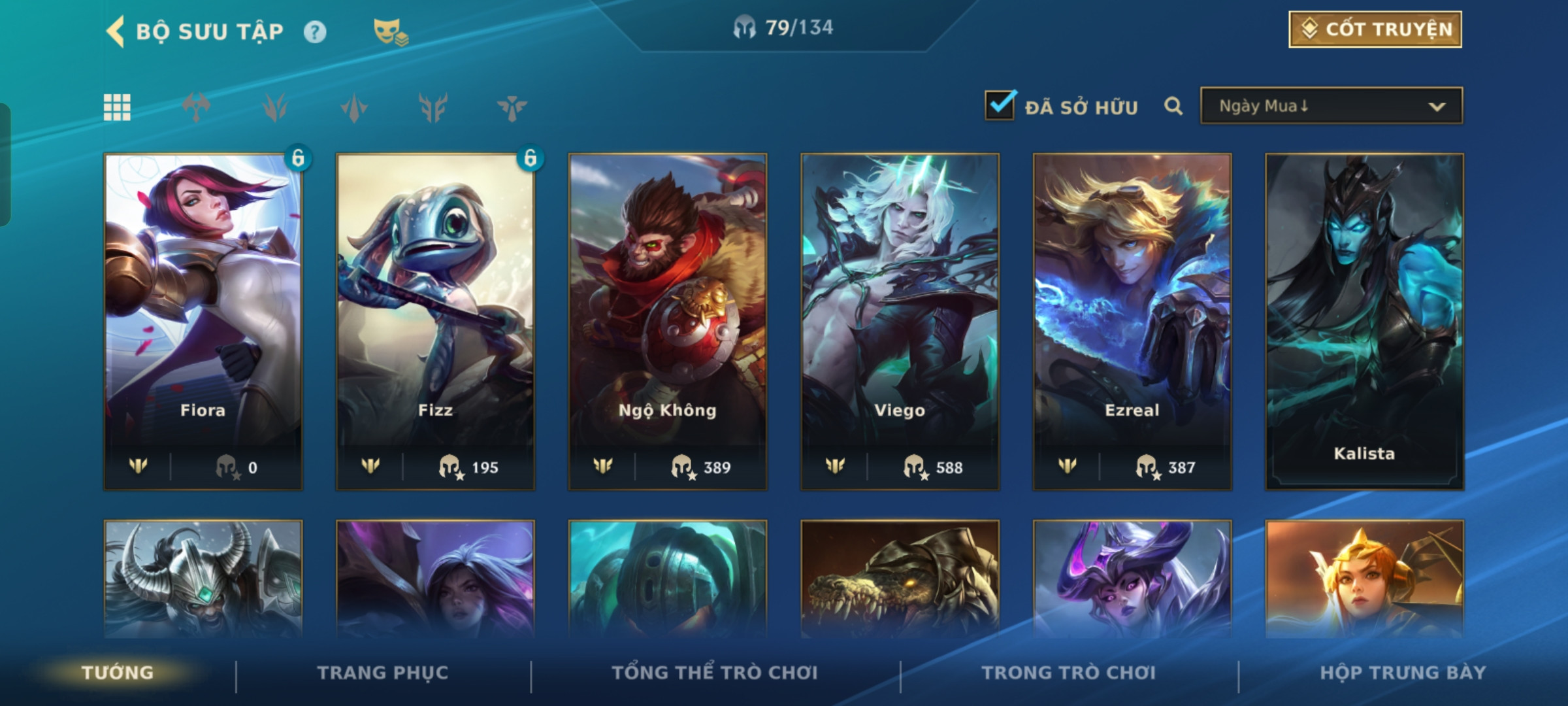Open the Tổng Thể Trò Chơi tab
Viewport: 1568px width, 706px height.
(x=715, y=673)
